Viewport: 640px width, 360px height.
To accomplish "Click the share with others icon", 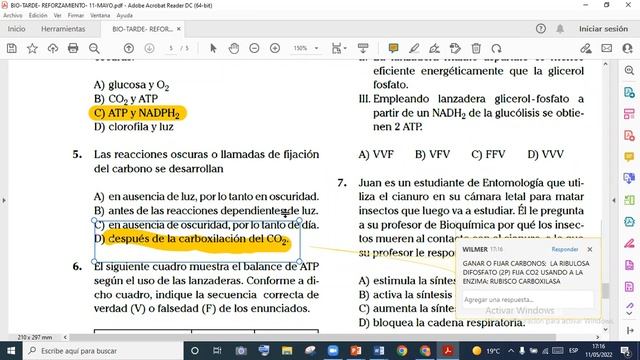I will (x=627, y=48).
